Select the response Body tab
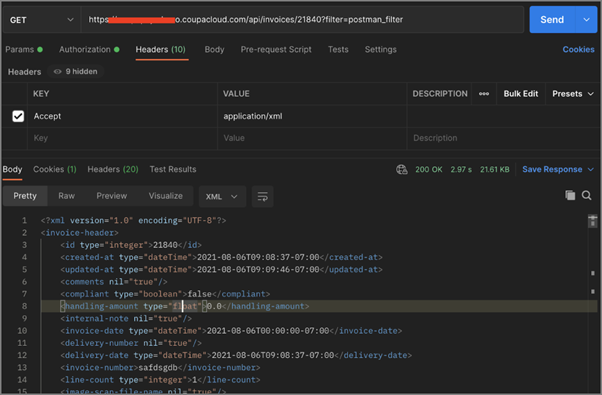 [12, 169]
